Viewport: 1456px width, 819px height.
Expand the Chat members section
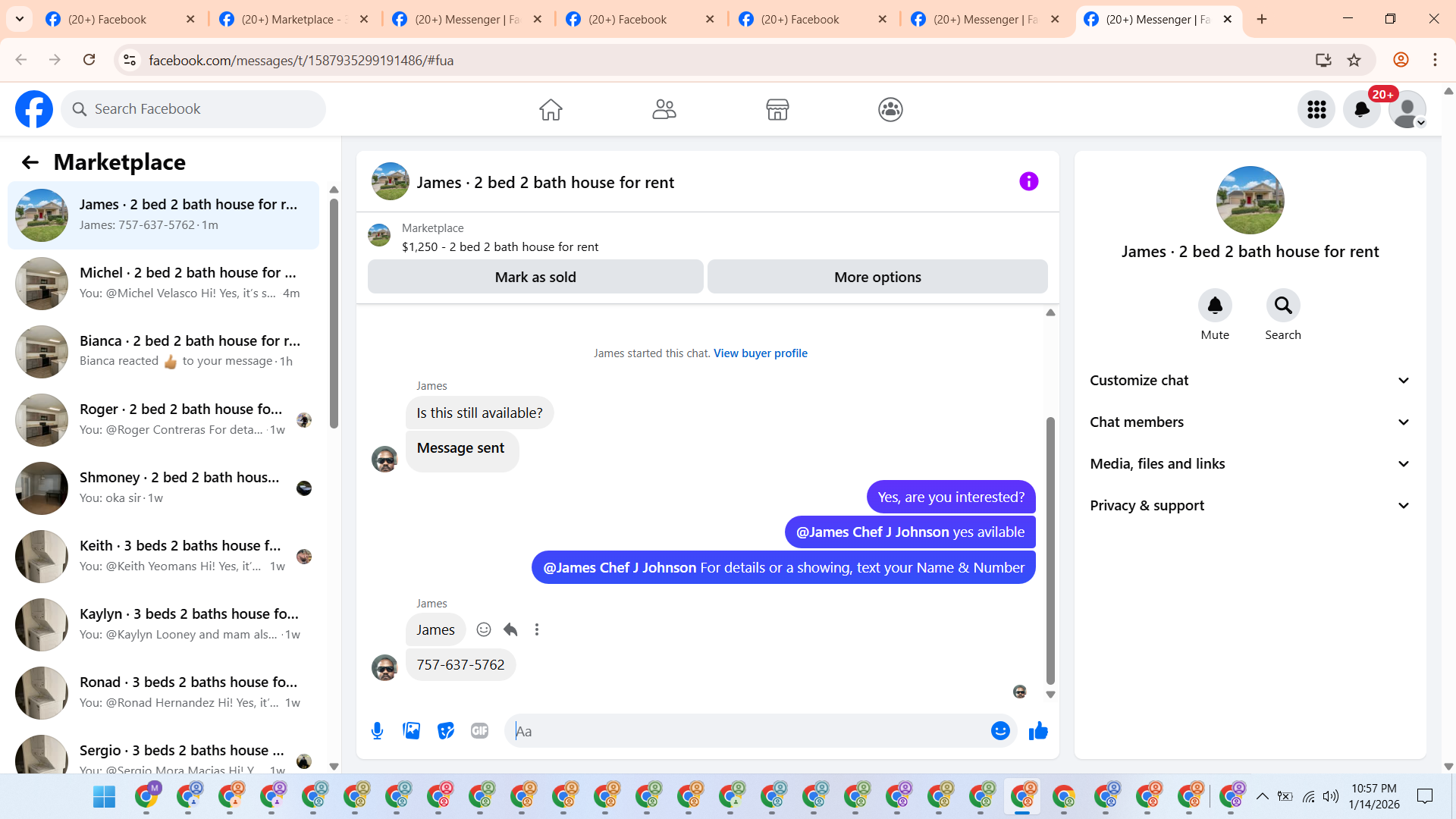pos(1250,422)
